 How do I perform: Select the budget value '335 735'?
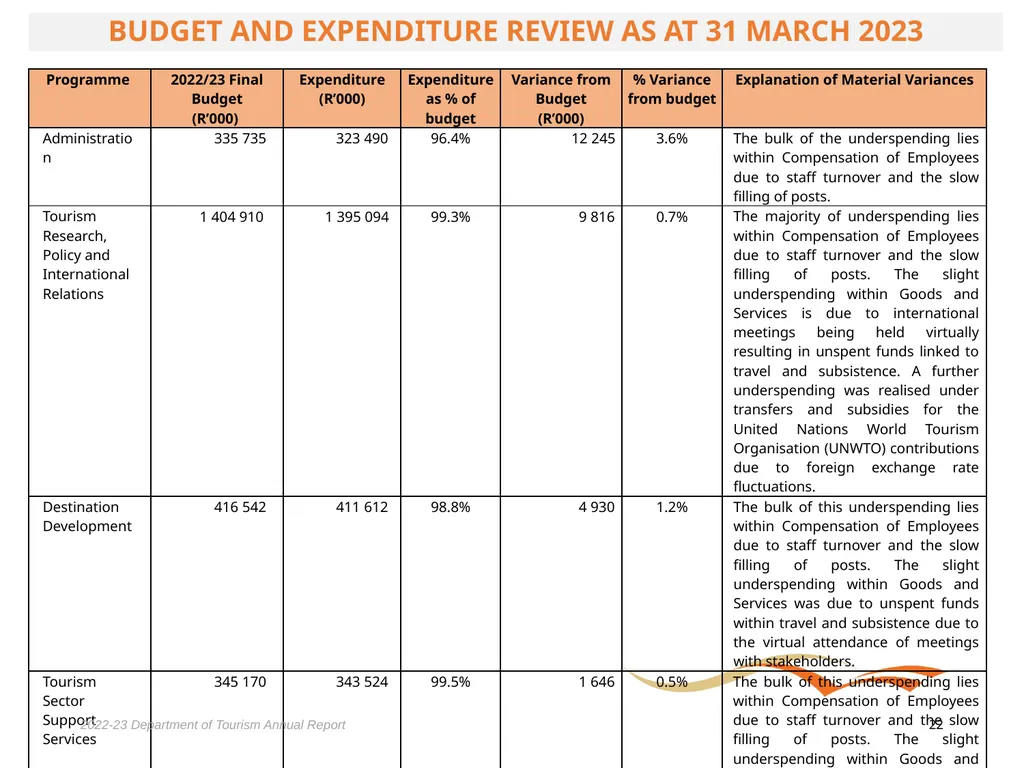[240, 138]
